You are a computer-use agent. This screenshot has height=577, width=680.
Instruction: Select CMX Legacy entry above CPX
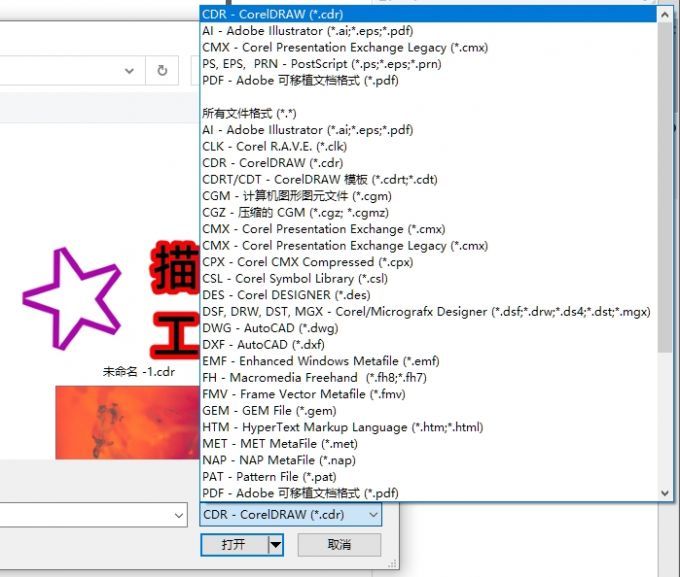428,246
